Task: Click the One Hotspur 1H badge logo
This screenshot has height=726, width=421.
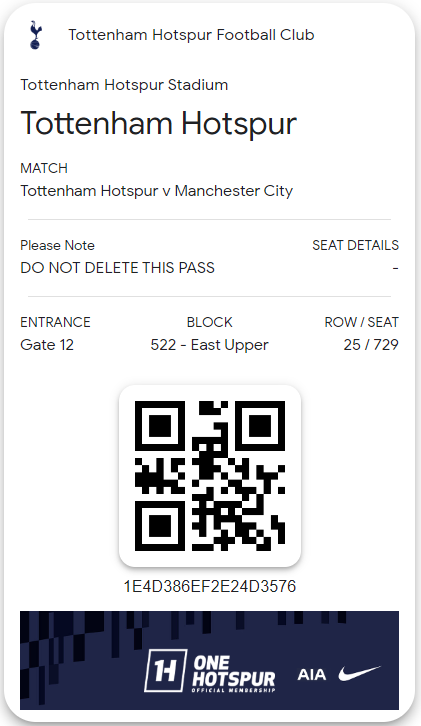Action: pos(165,670)
